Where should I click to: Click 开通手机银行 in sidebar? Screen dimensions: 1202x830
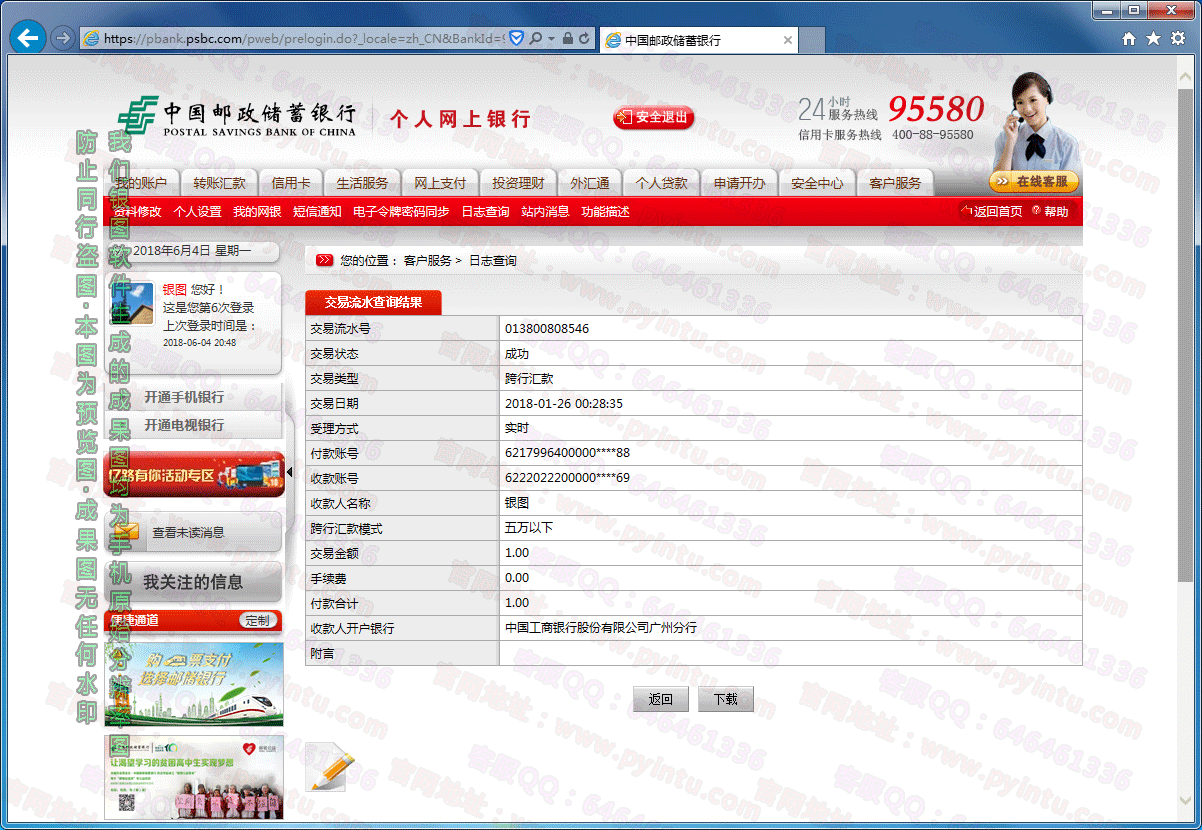(184, 397)
